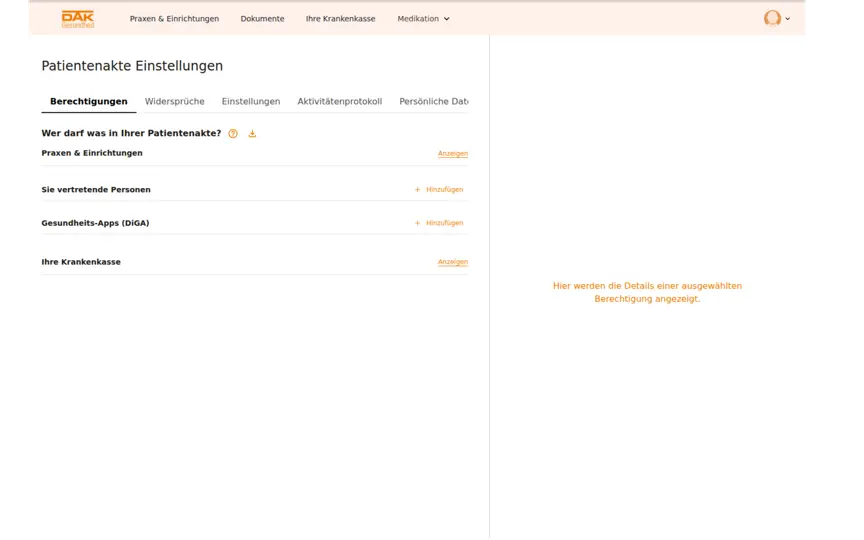Click the DAK Gesundheit logo
This screenshot has width=864, height=540.
78,19
